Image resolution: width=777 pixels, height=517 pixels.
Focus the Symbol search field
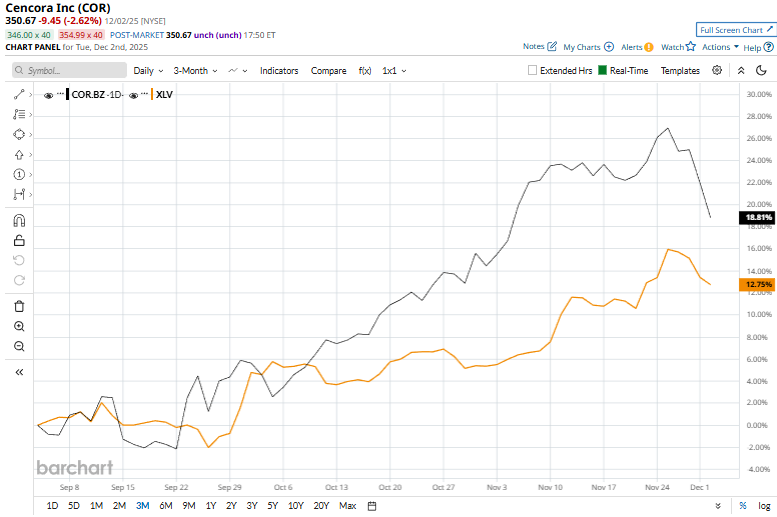tap(69, 70)
